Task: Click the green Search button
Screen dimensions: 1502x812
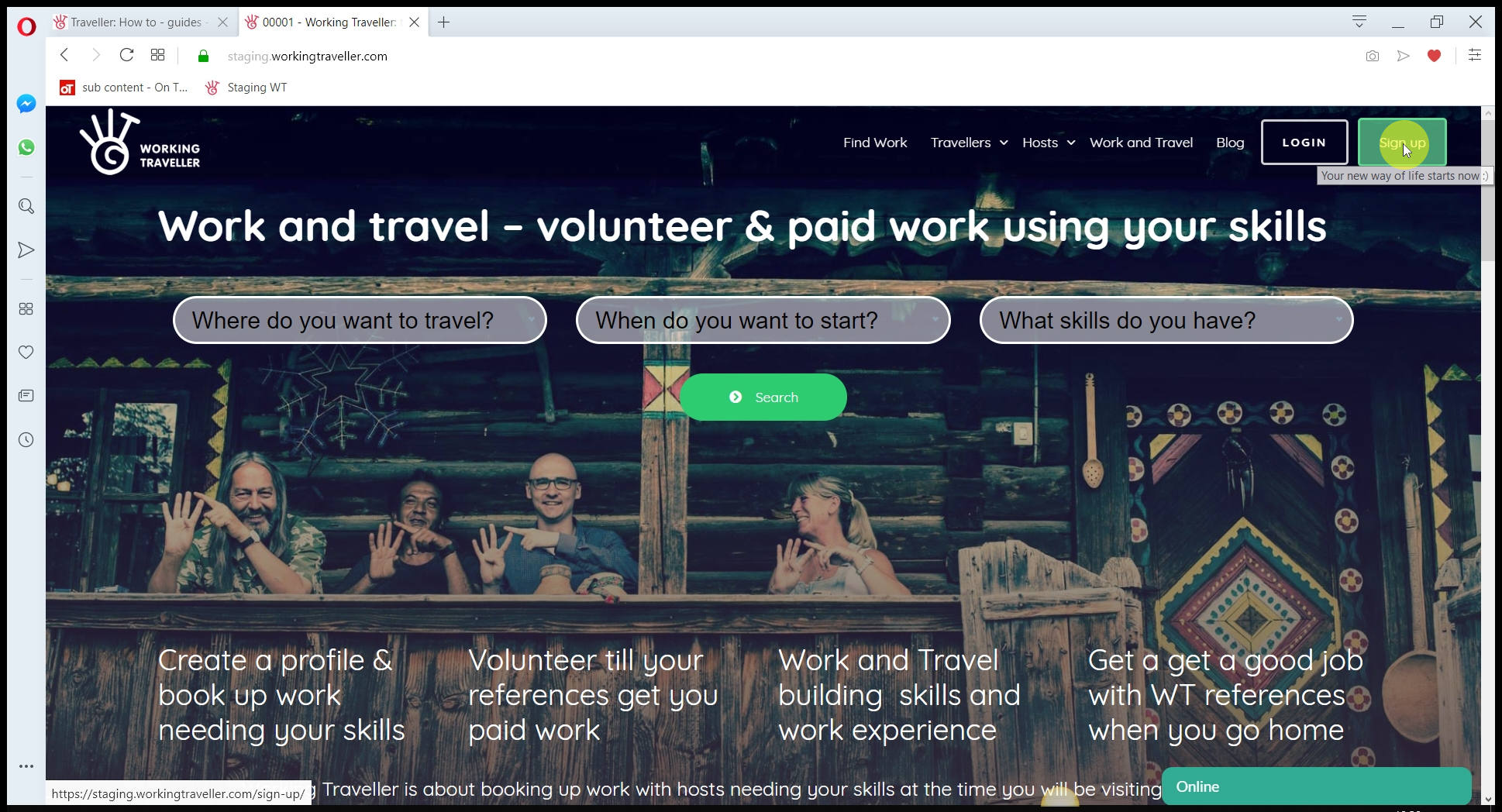Action: (x=763, y=397)
